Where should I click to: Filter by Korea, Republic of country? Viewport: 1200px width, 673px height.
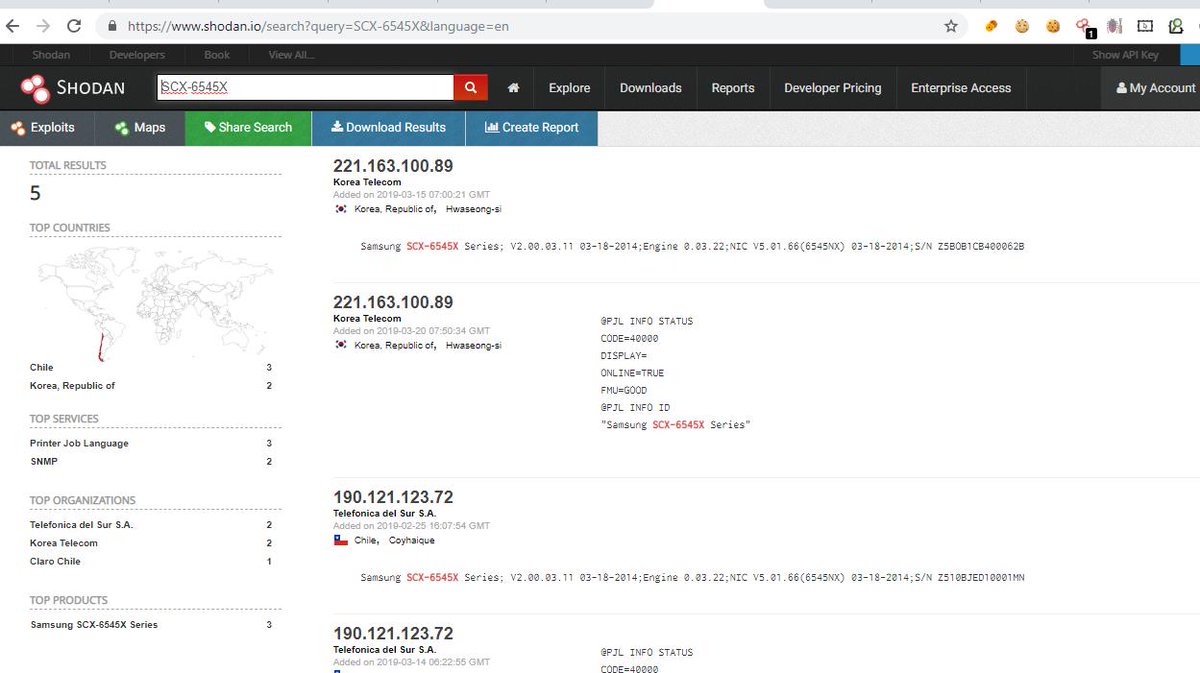(x=72, y=386)
